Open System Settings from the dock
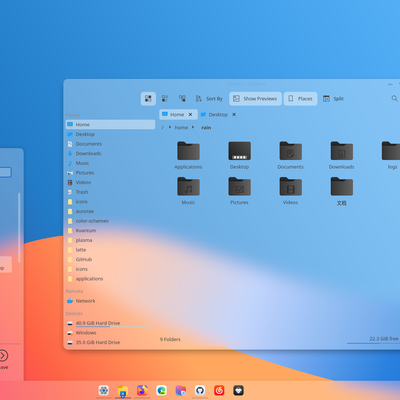The height and width of the screenshot is (400, 400). click(x=104, y=390)
